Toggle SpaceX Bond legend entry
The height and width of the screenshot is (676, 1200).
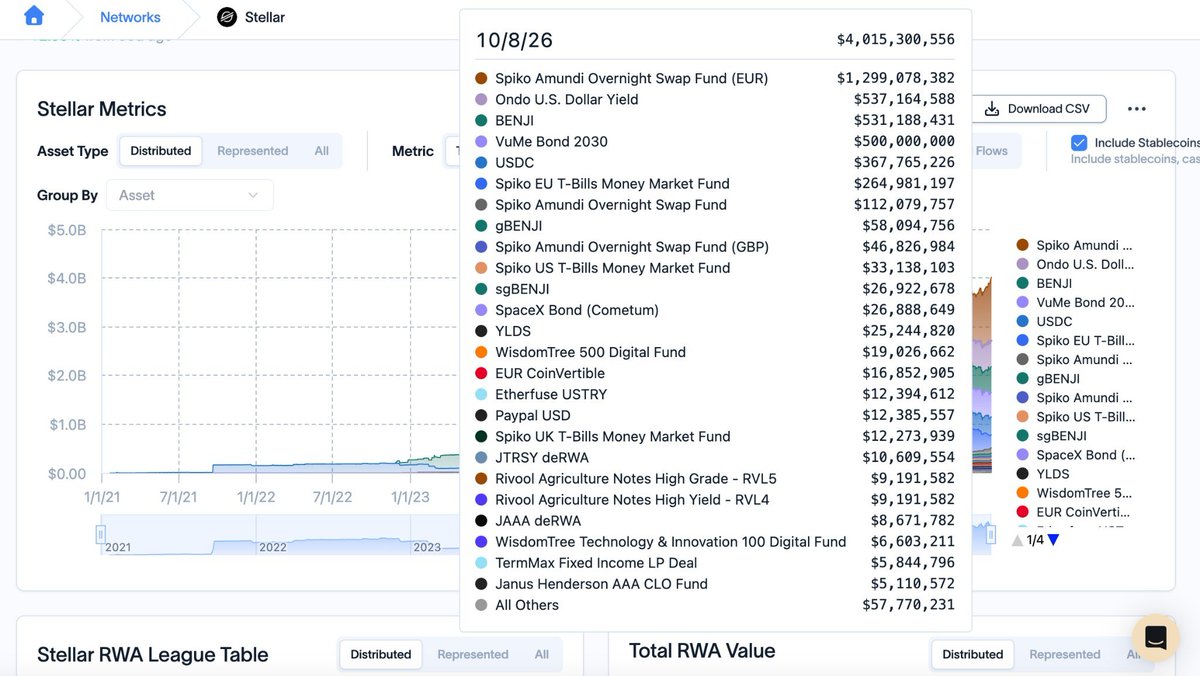(1075, 455)
